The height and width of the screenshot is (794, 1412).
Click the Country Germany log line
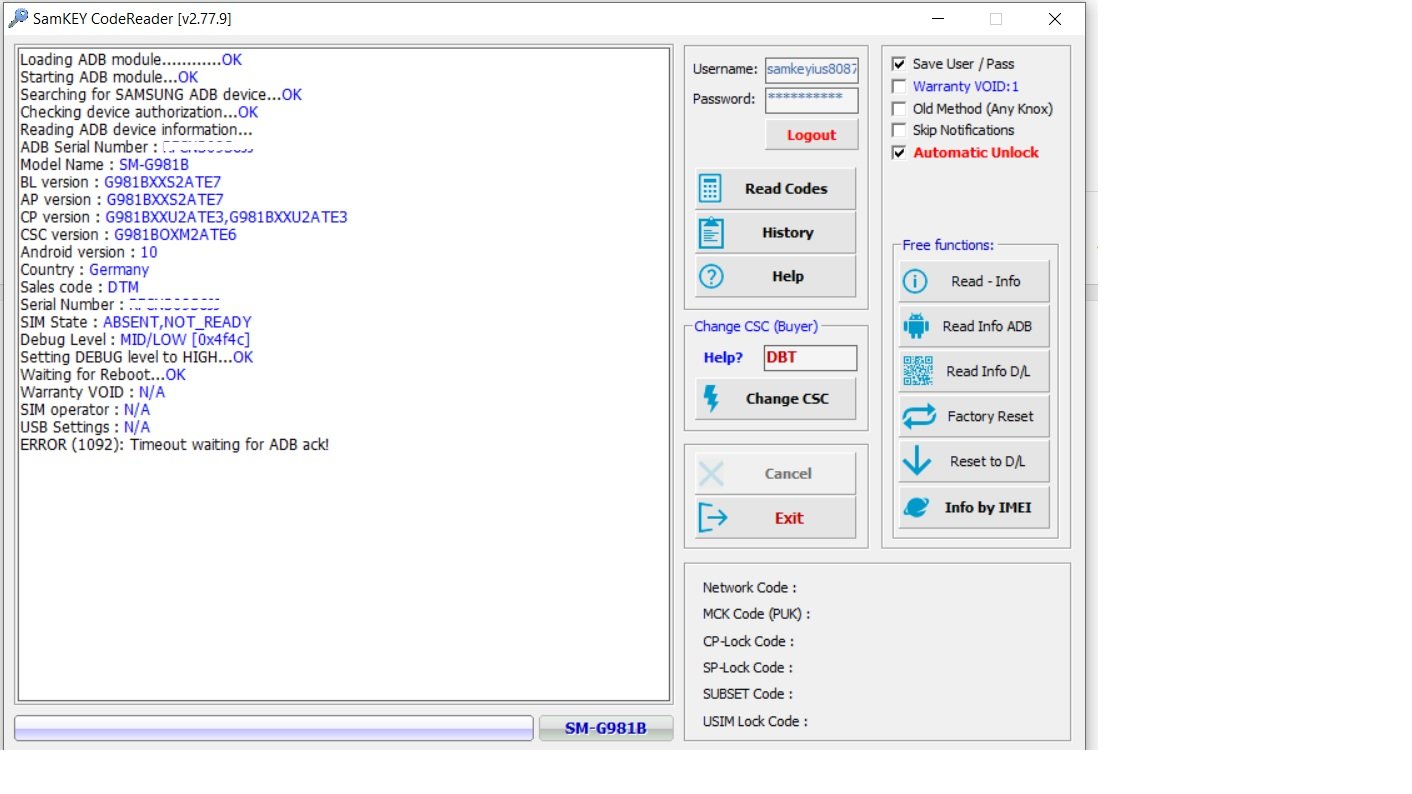tap(85, 270)
